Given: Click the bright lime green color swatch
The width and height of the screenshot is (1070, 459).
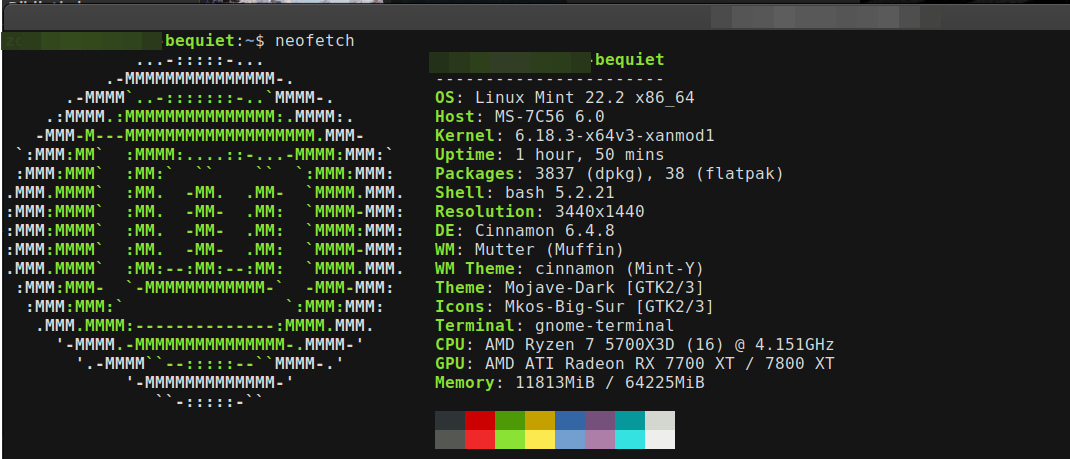Looking at the screenshot, I should click(510, 439).
